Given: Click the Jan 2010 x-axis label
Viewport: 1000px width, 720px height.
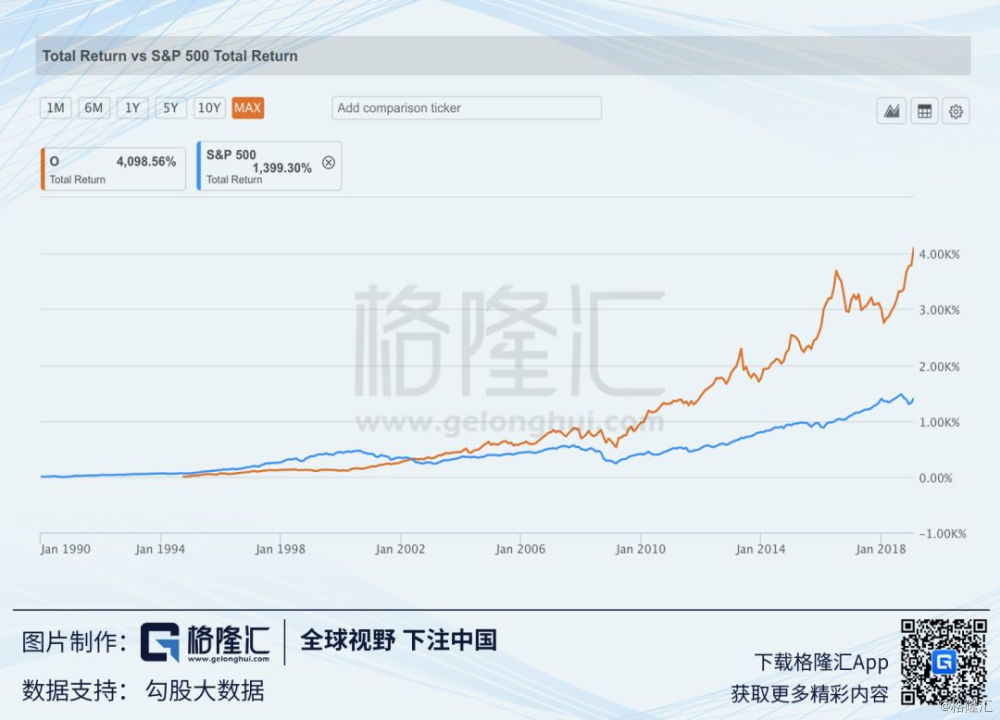Looking at the screenshot, I should pos(640,549).
